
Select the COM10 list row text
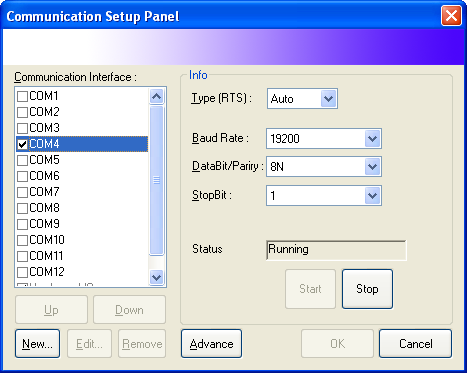pyautogui.click(x=47, y=240)
